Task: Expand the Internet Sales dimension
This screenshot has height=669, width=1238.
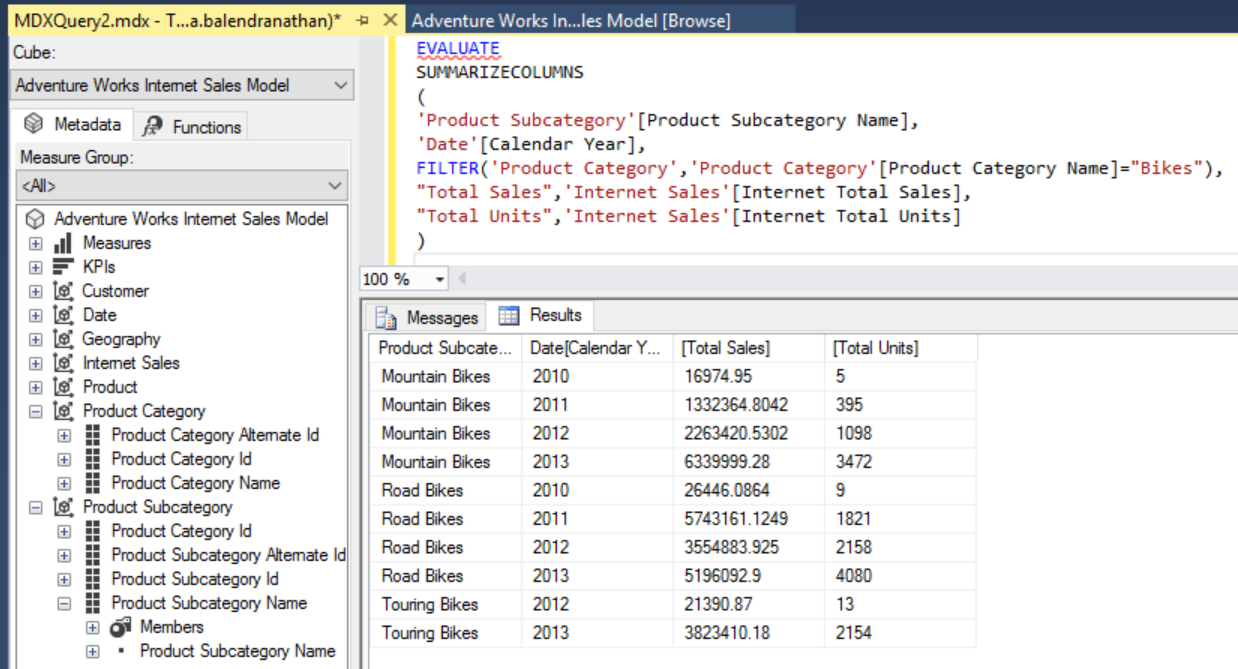Action: click(x=36, y=363)
